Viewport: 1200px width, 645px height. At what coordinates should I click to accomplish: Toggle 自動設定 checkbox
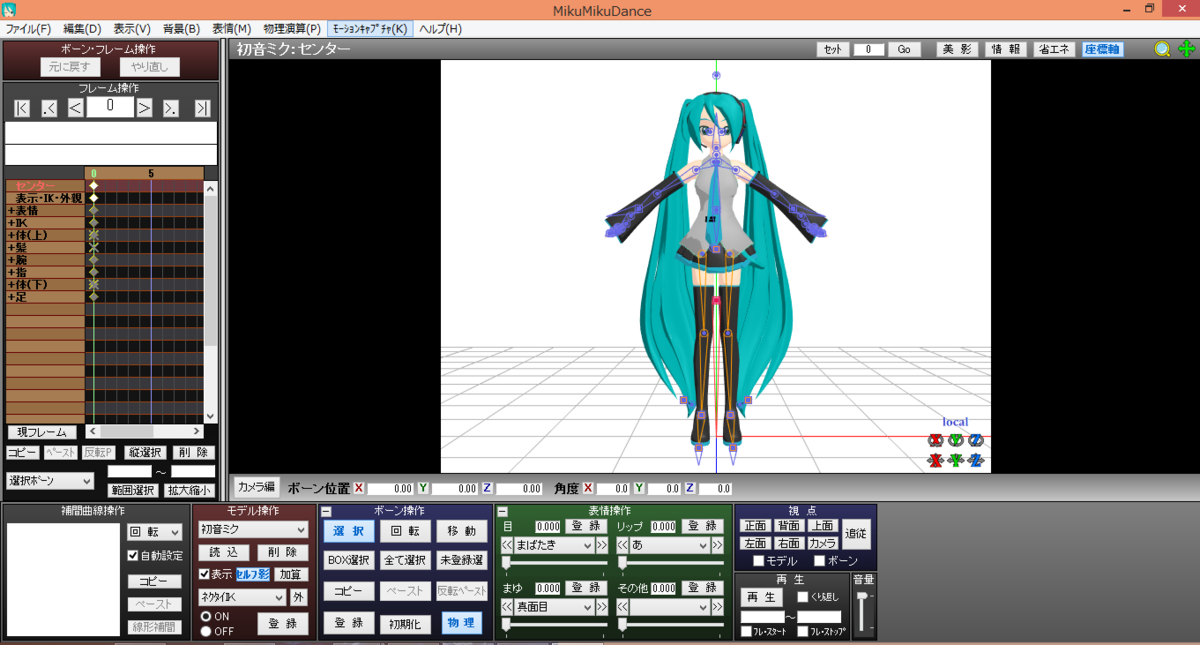pos(133,555)
